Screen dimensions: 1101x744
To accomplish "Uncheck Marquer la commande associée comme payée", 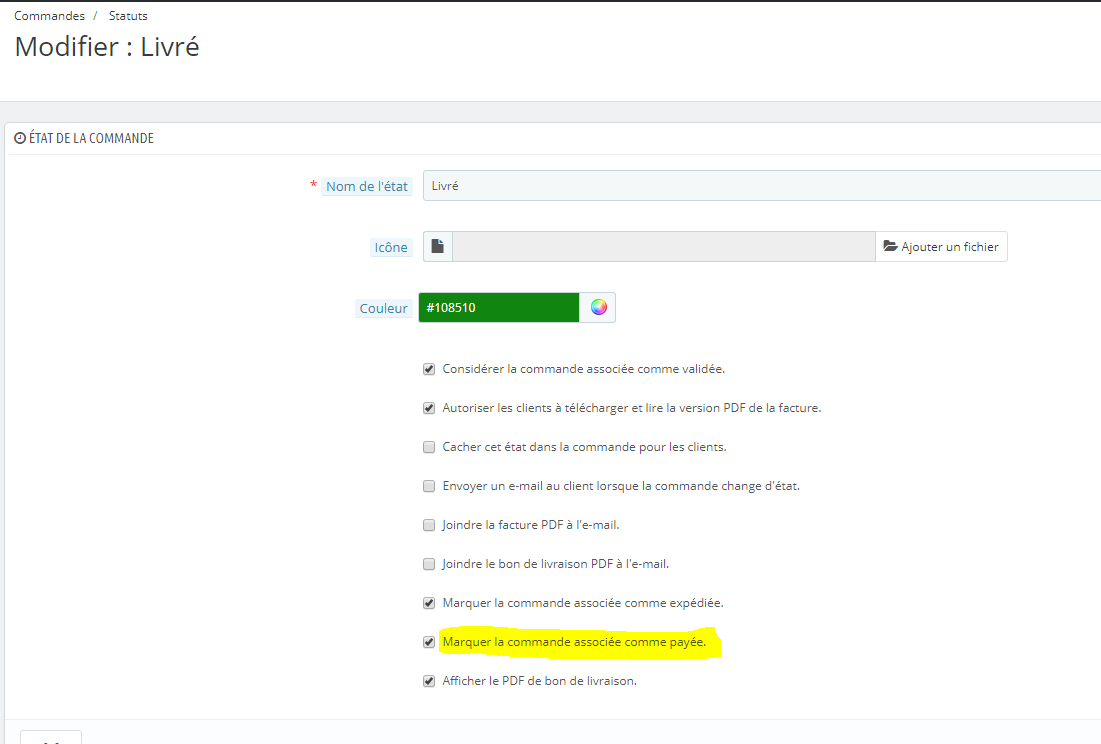I will (429, 642).
